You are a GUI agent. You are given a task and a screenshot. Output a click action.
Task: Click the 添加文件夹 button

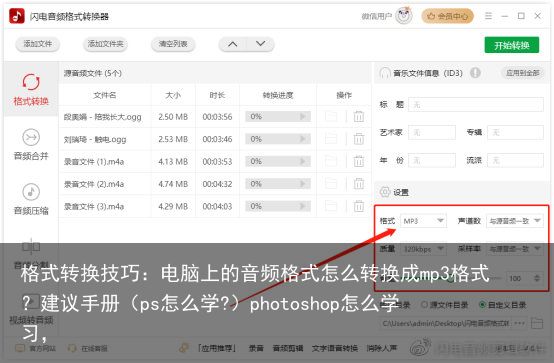pyautogui.click(x=105, y=44)
